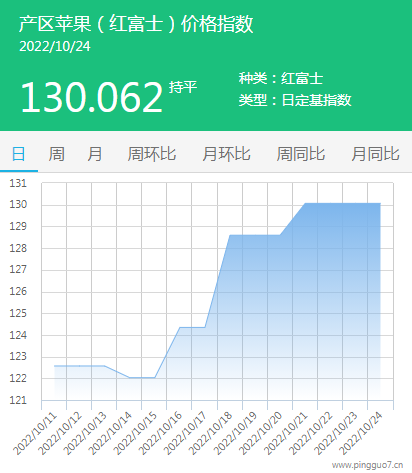Select the 日 daily tab
The width and height of the screenshot is (412, 473).
(x=19, y=154)
